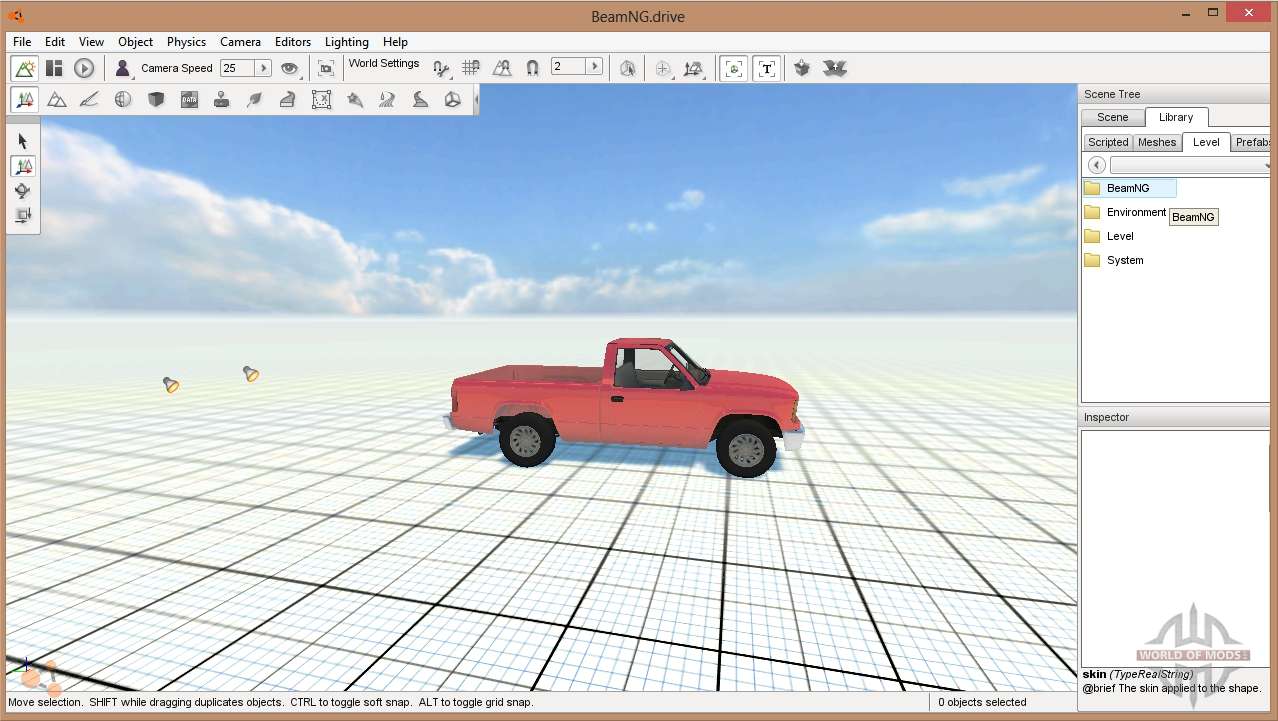Open the File menu
This screenshot has height=721, width=1278.
click(22, 42)
